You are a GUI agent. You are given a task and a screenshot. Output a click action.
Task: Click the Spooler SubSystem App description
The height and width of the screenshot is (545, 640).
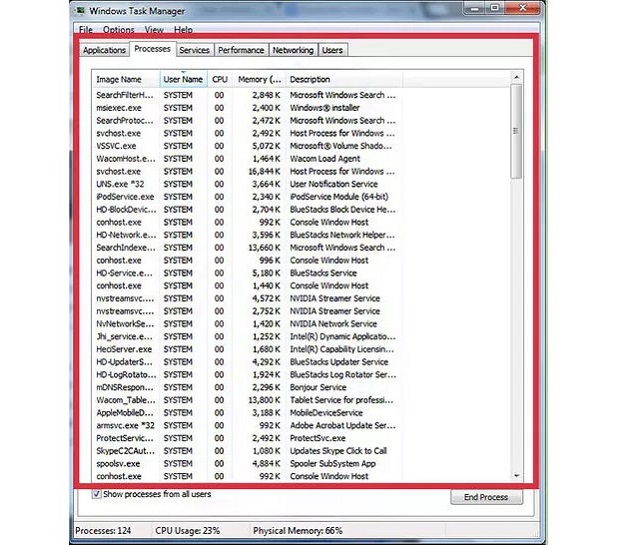333,463
